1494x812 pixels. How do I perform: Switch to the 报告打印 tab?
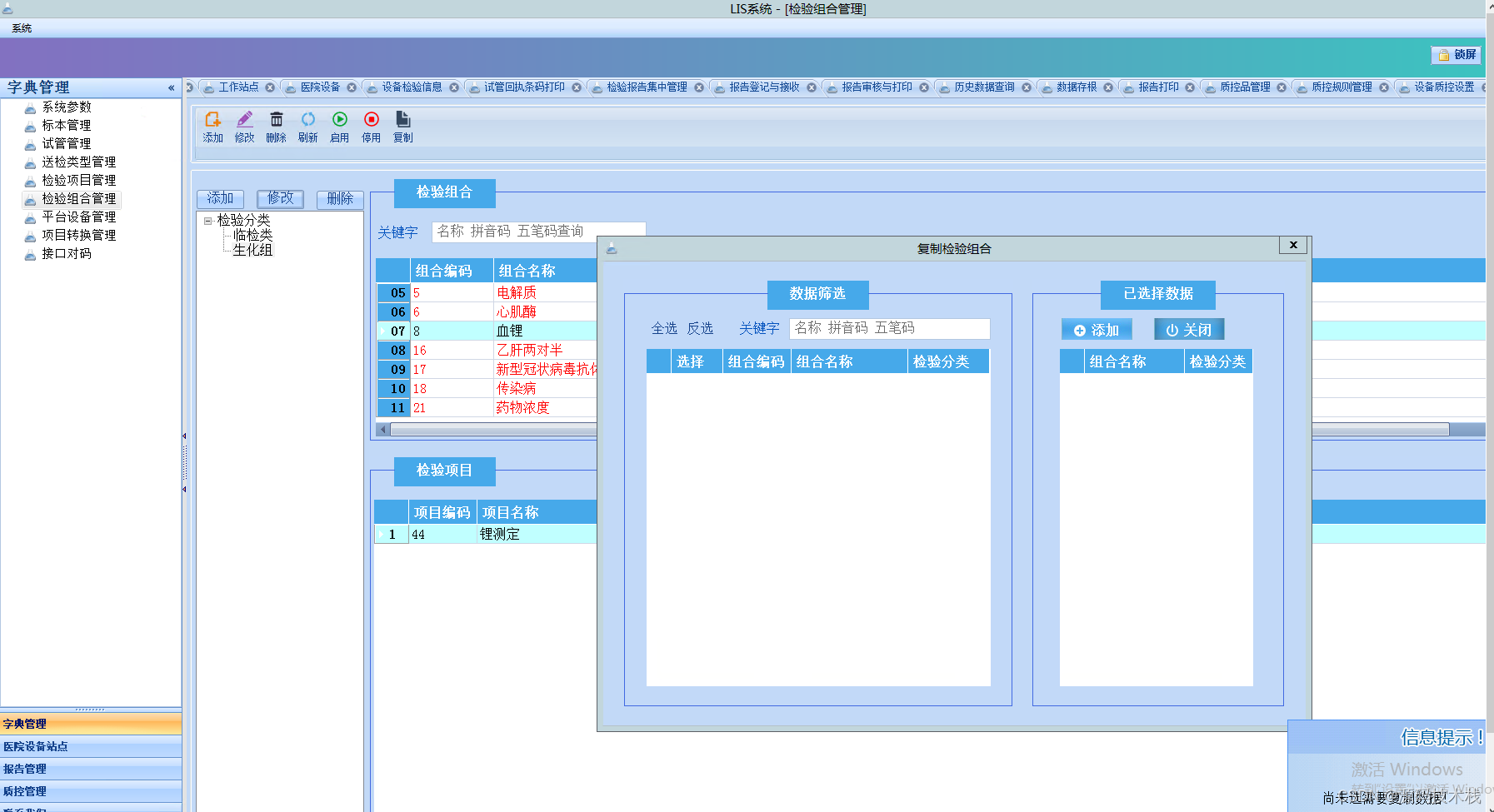[x=1158, y=87]
